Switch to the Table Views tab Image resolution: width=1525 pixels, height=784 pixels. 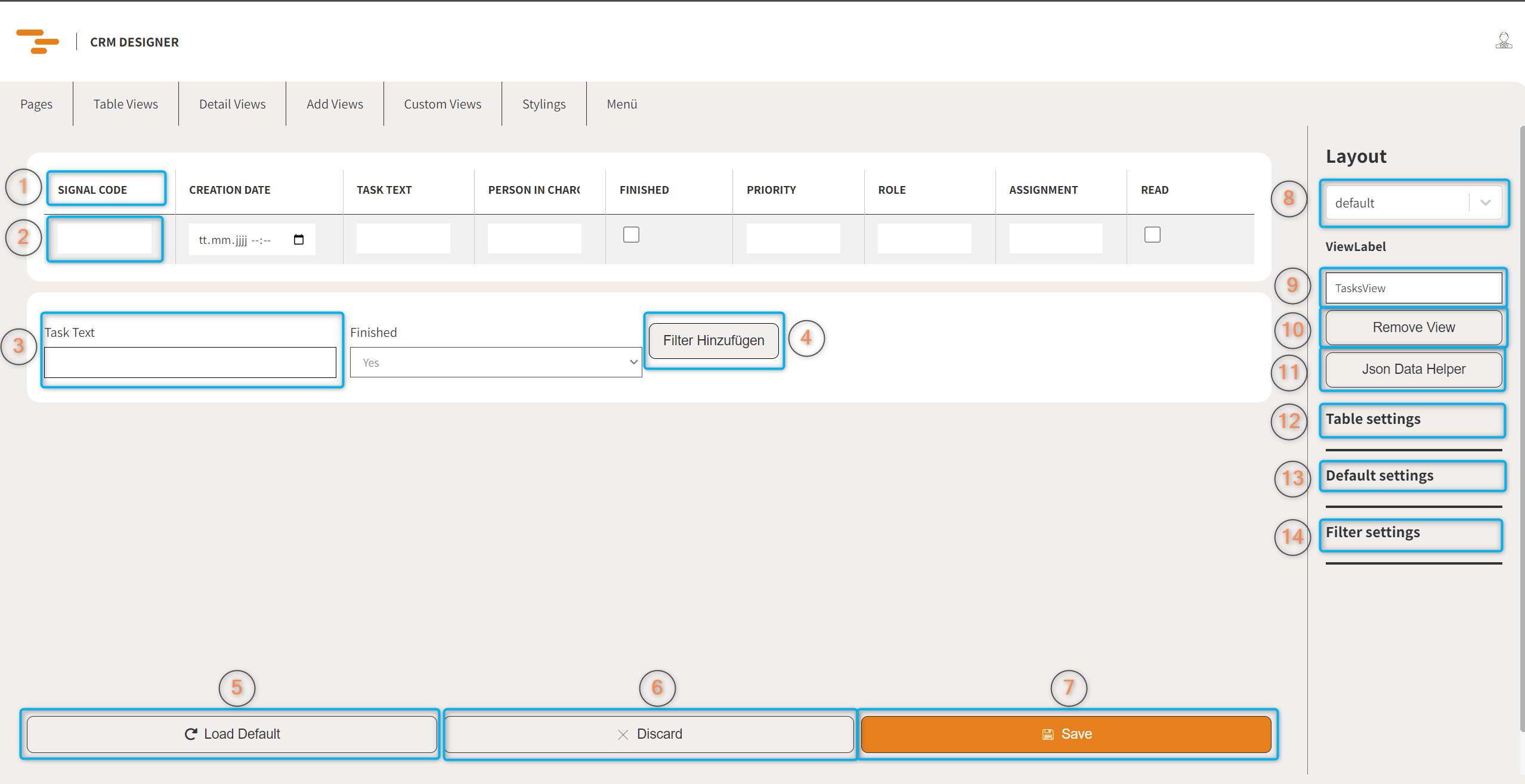125,104
